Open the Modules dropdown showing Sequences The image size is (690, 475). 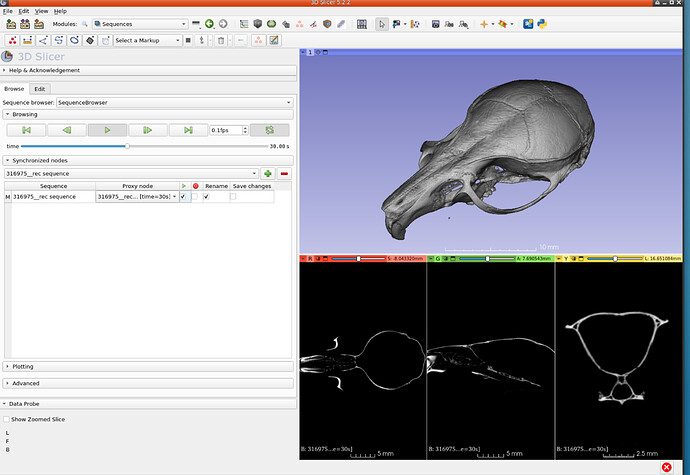pos(141,23)
